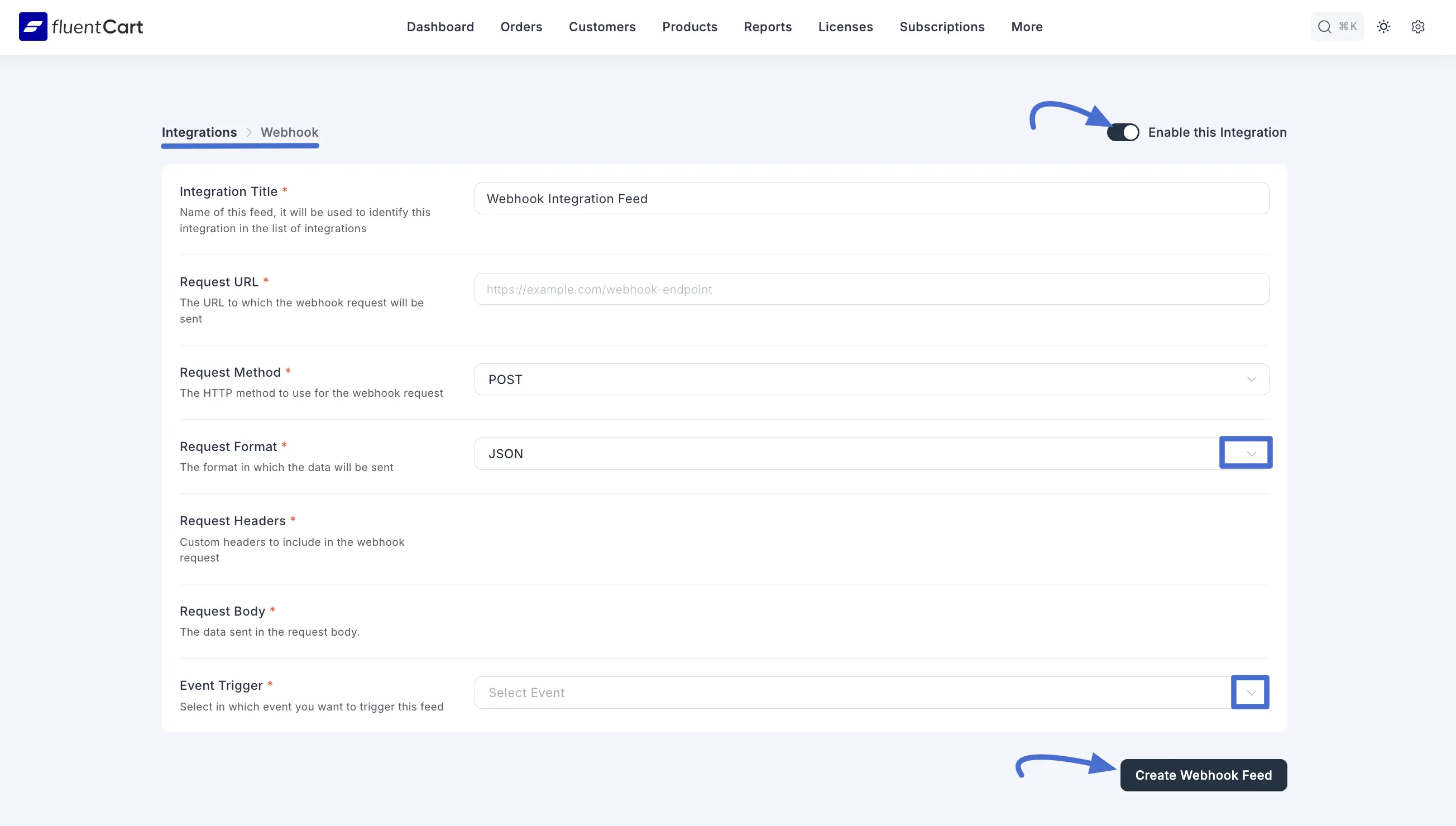
Task: Expand Request Format JSON dropdown arrow
Action: (1251, 454)
